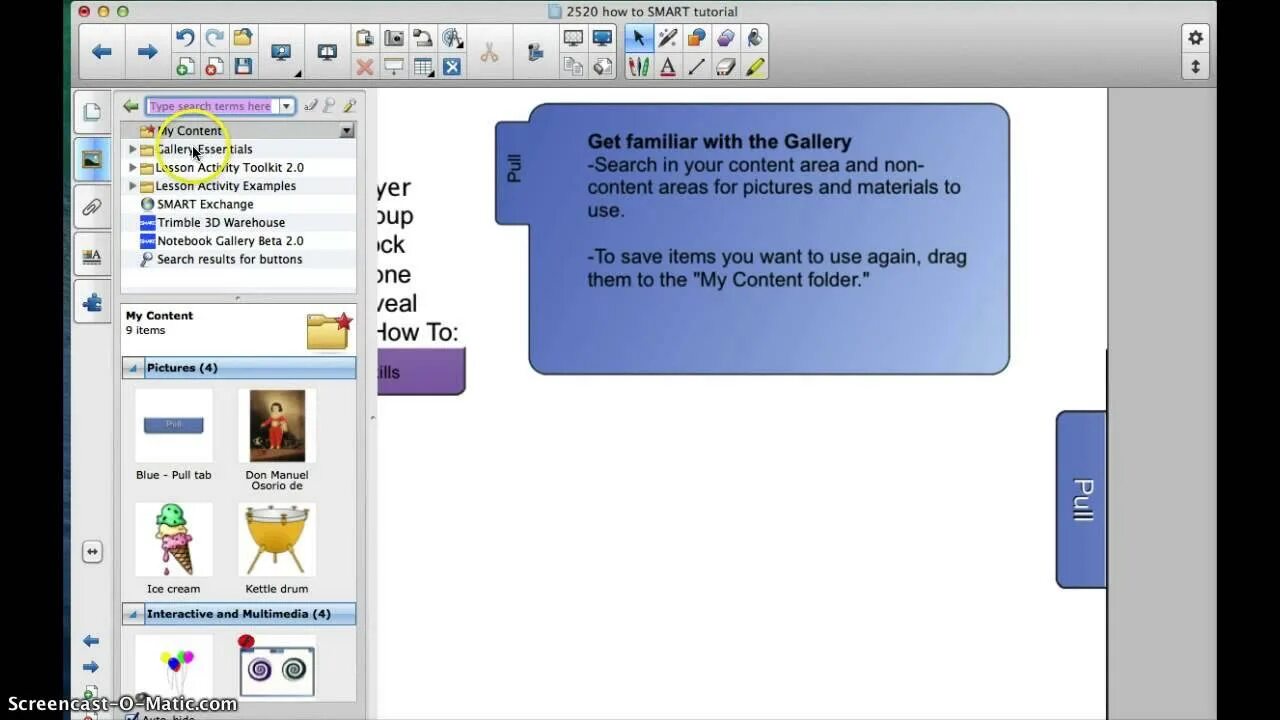Screen dimensions: 1280x720
Task: Save the file with the floppy disk icon
Action: [x=243, y=67]
